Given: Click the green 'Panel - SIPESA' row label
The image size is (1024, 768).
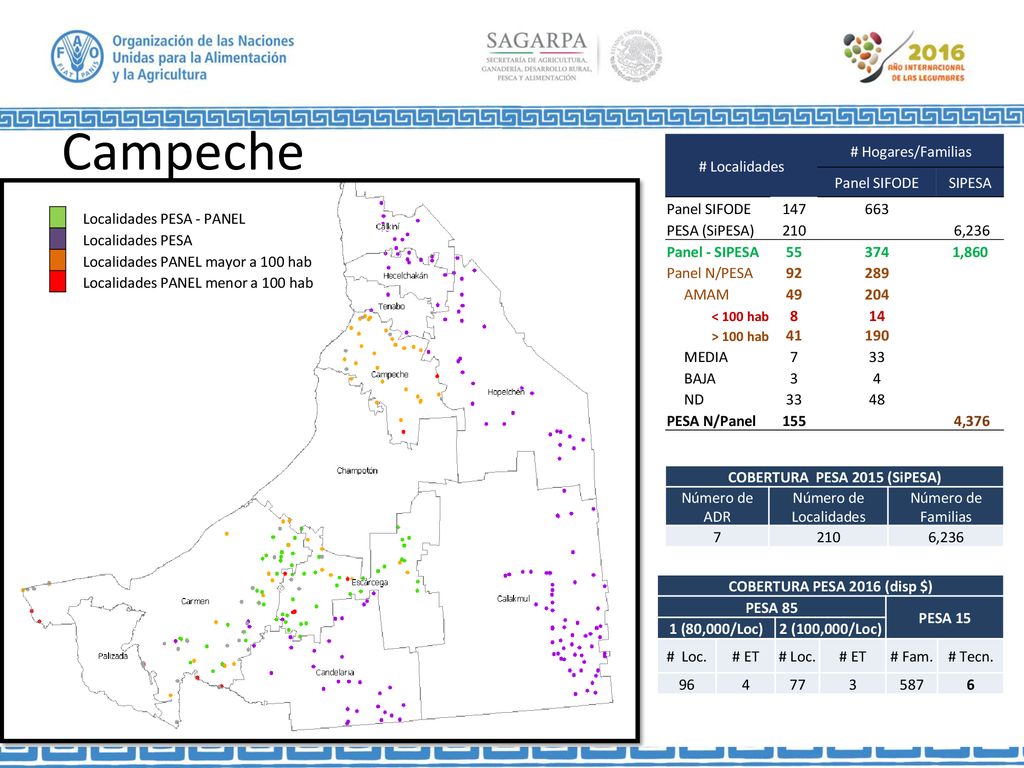Looking at the screenshot, I should point(712,252).
